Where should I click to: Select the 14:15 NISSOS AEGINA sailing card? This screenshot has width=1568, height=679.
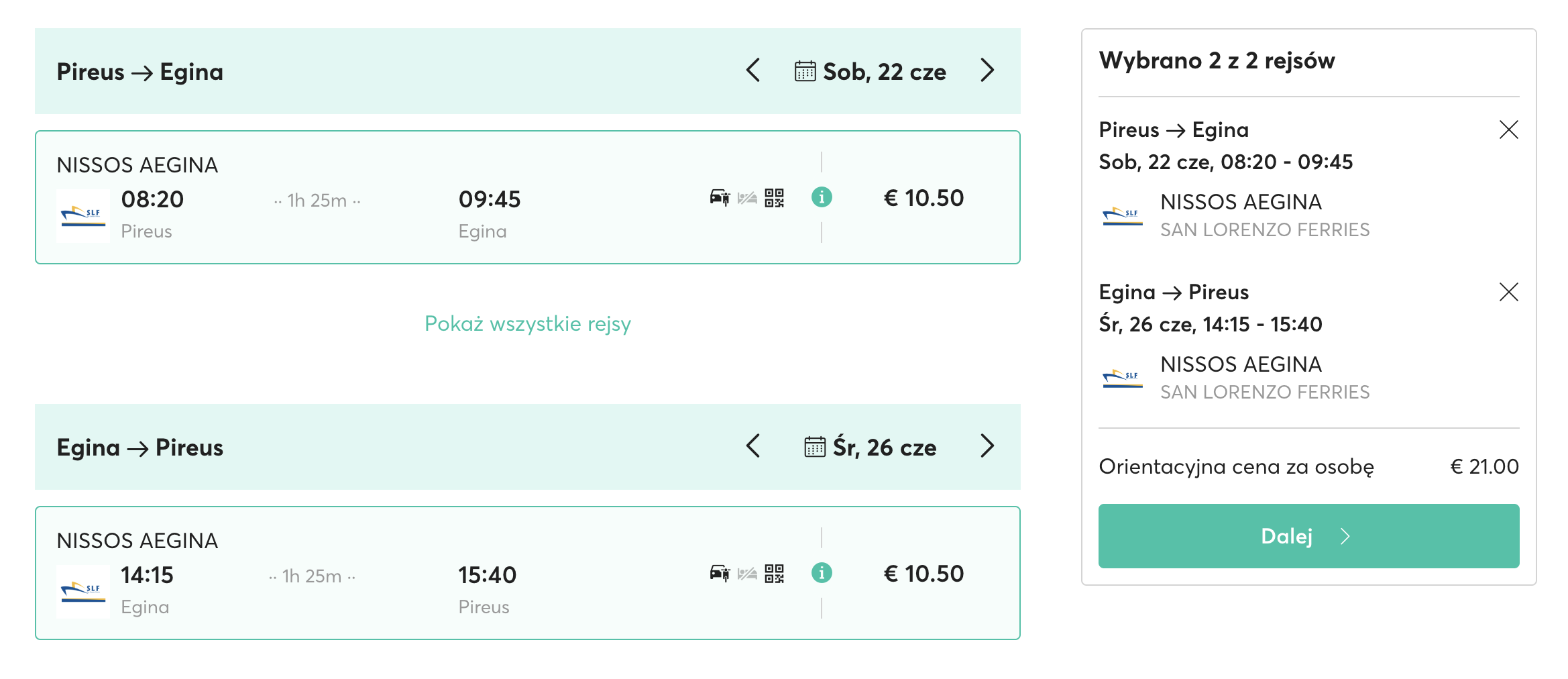click(528, 573)
